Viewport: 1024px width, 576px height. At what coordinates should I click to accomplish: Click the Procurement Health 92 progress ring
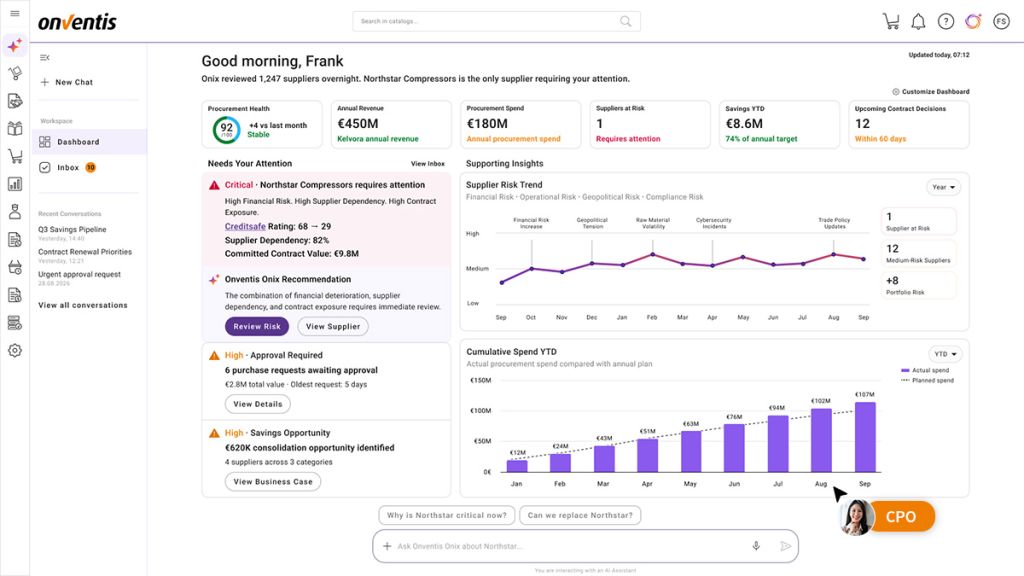[x=227, y=129]
